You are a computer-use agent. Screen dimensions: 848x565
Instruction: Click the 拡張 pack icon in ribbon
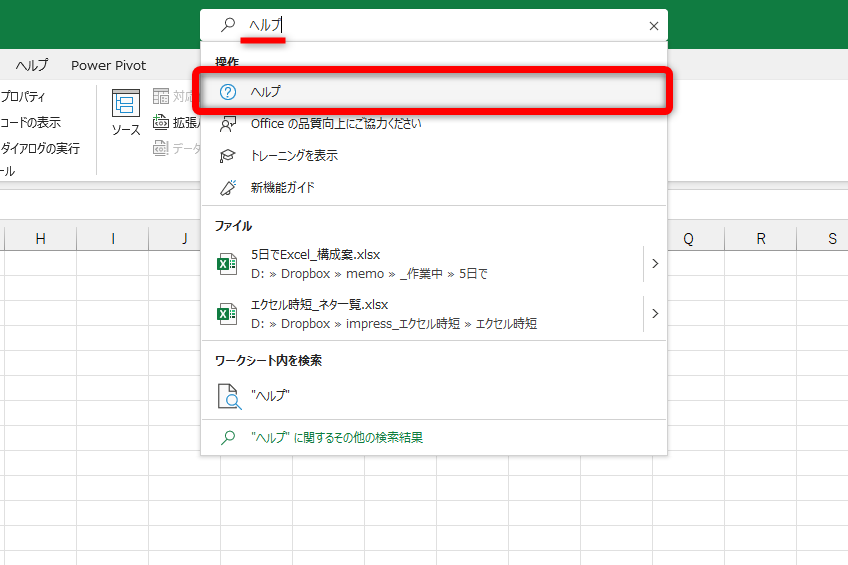[x=161, y=122]
